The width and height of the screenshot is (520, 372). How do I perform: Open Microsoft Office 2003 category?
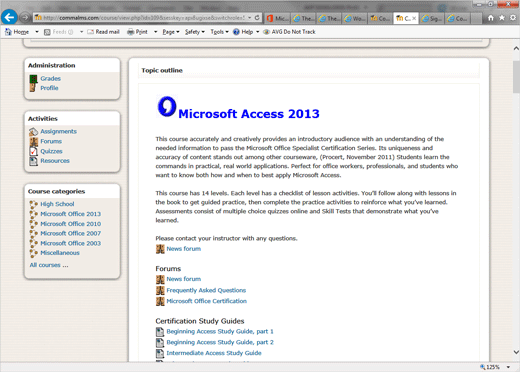(x=71, y=243)
